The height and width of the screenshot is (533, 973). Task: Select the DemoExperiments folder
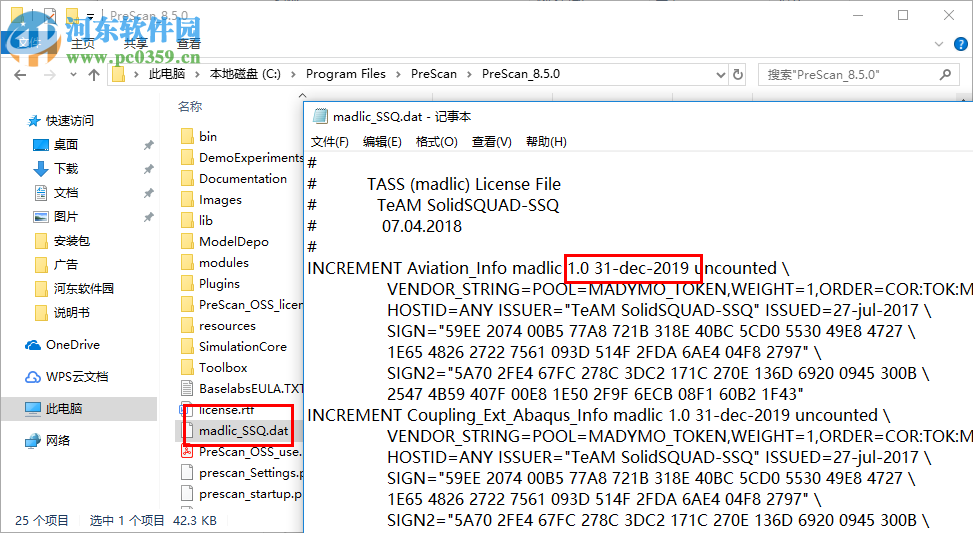[x=251, y=158]
